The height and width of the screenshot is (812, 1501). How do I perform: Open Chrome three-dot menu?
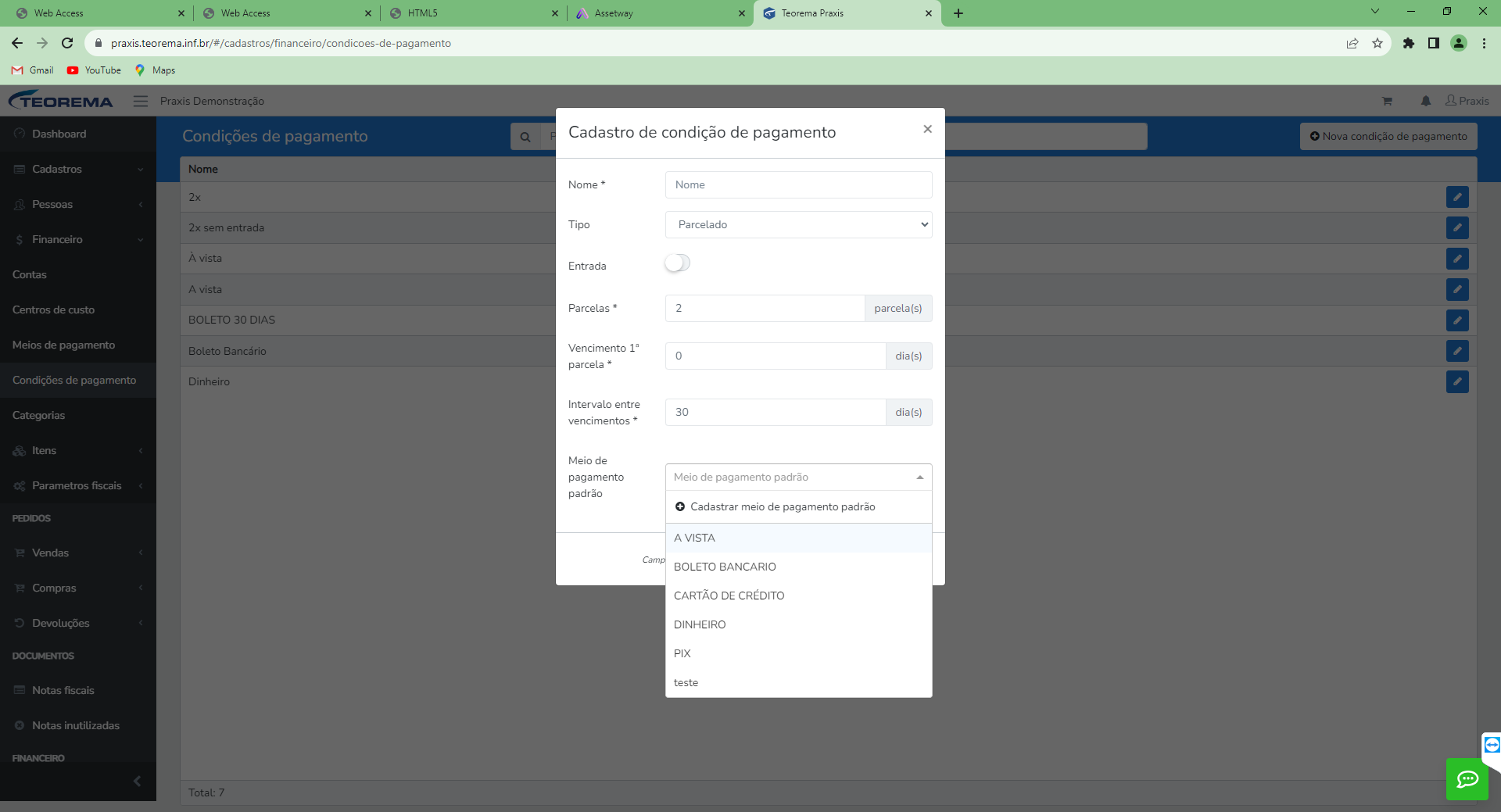pyautogui.click(x=1484, y=43)
